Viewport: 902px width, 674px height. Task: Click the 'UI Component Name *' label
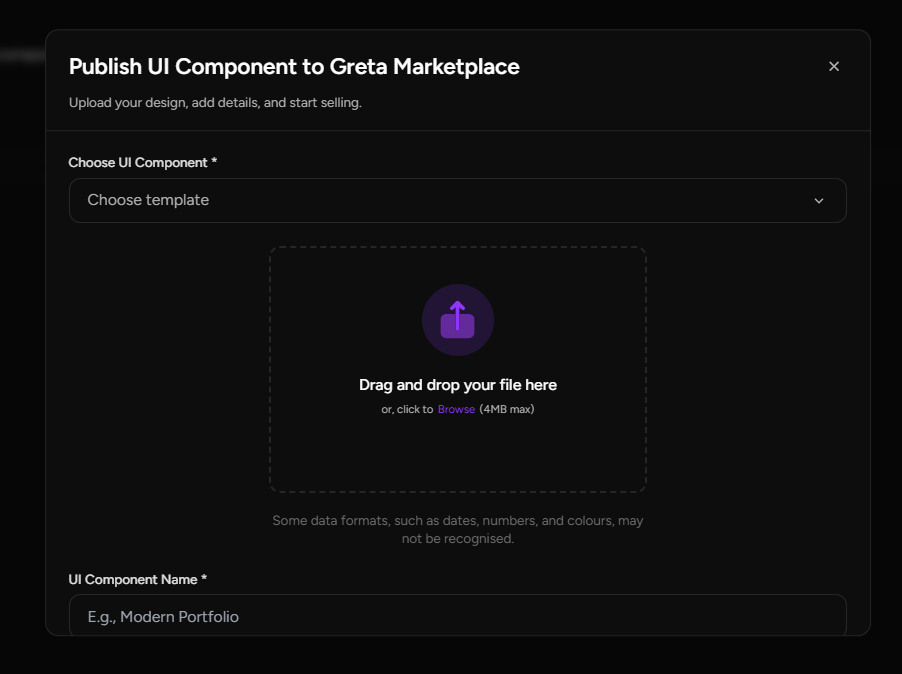pos(137,580)
